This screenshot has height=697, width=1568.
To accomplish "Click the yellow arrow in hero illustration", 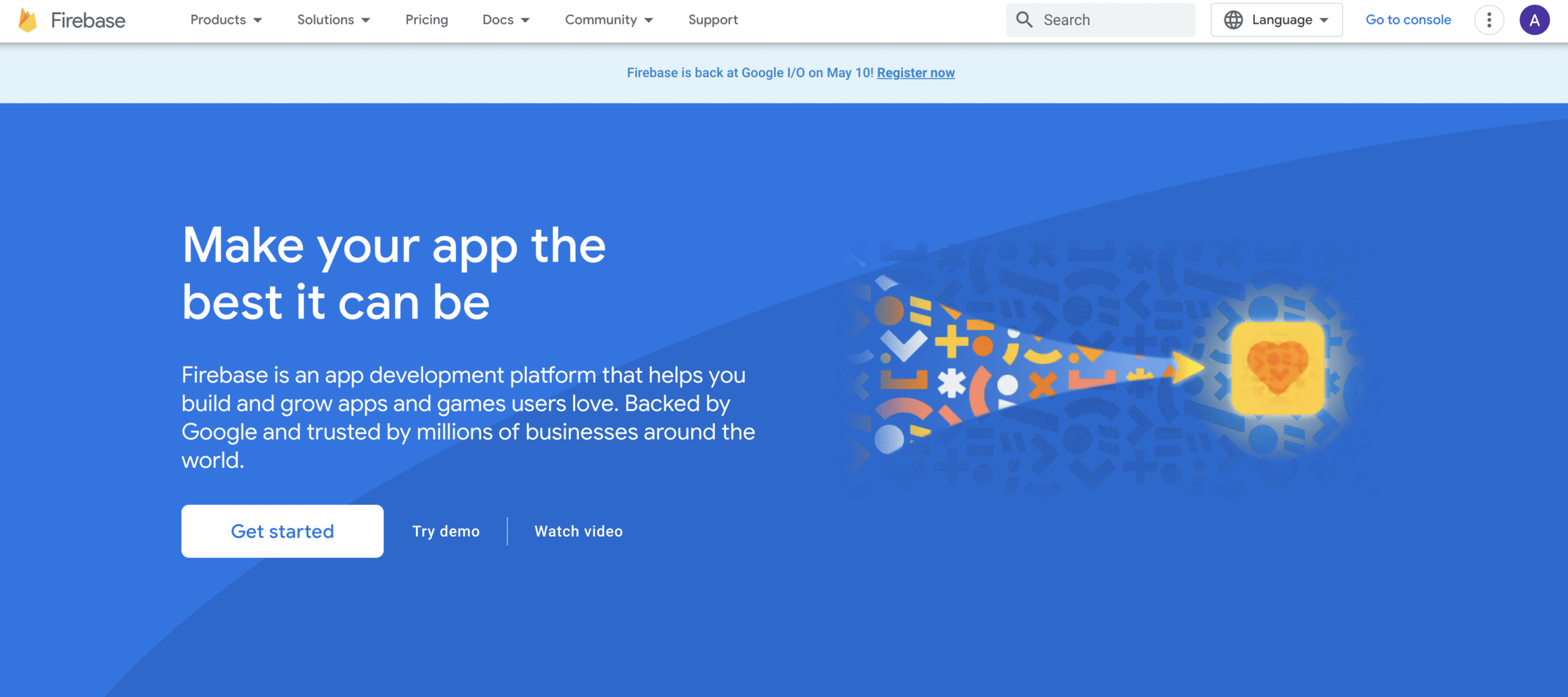I will click(1187, 367).
